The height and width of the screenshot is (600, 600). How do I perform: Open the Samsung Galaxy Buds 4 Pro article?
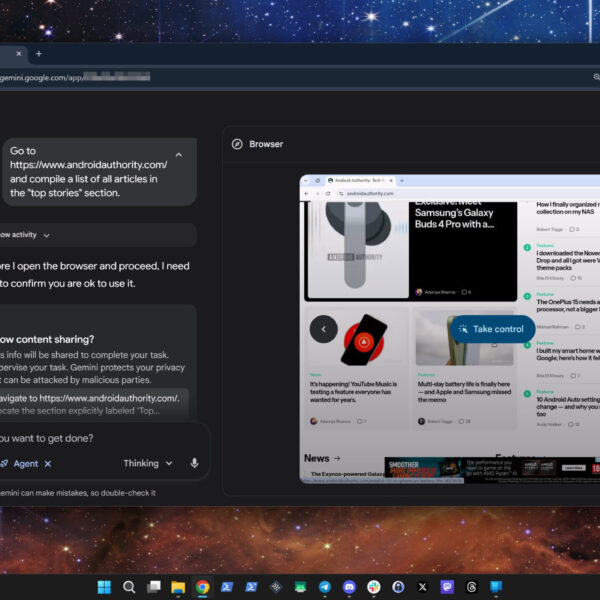click(x=455, y=218)
